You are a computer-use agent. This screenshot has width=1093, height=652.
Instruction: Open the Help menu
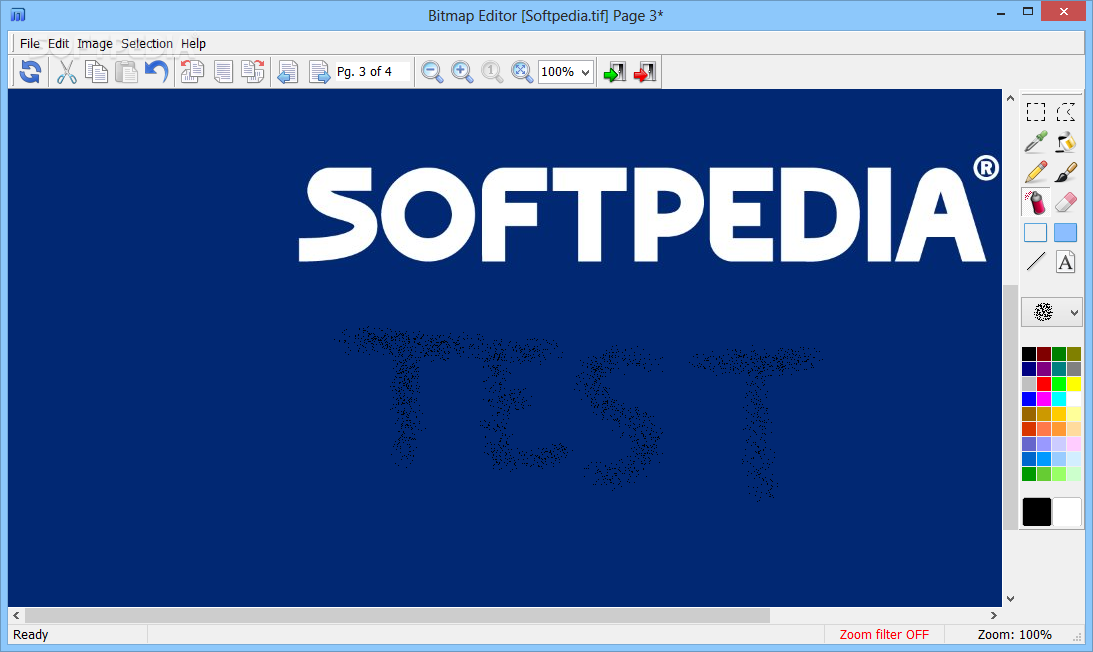tap(193, 43)
